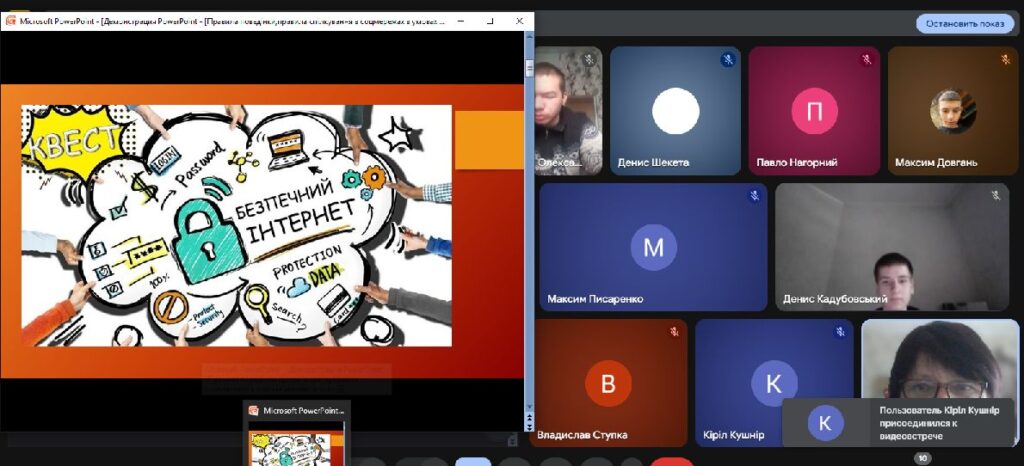Close the PowerPoint slideshow window
The width and height of the screenshot is (1024, 466).
(520, 20)
